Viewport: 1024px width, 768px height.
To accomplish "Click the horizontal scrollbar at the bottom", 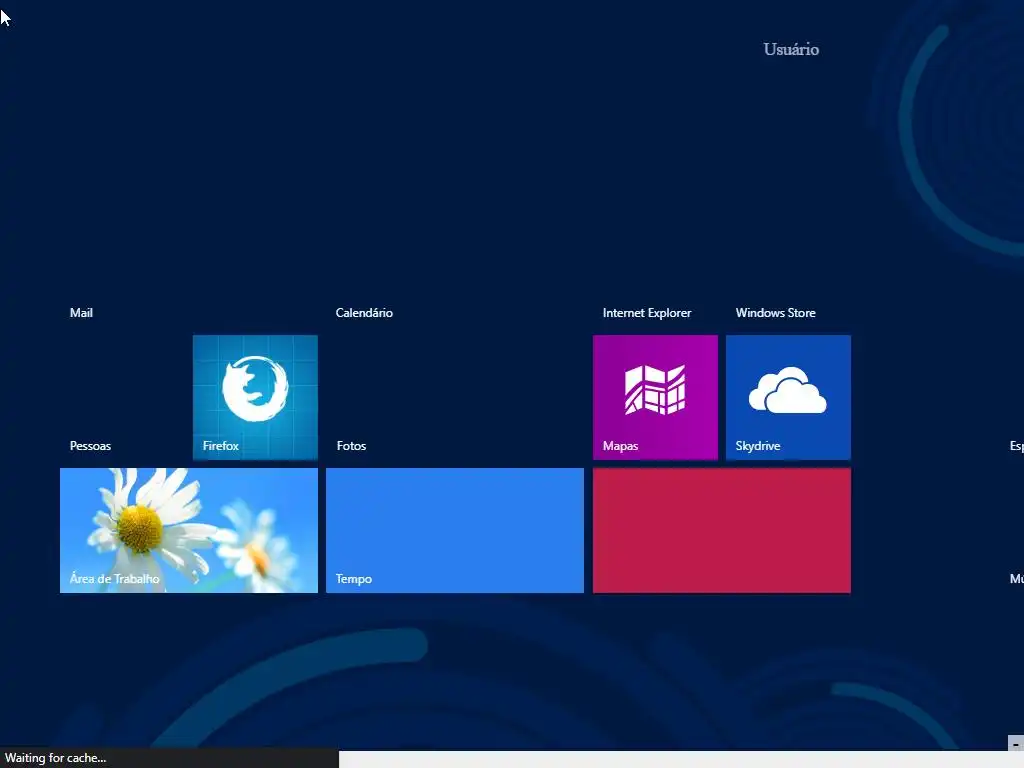I will pyautogui.click(x=681, y=760).
